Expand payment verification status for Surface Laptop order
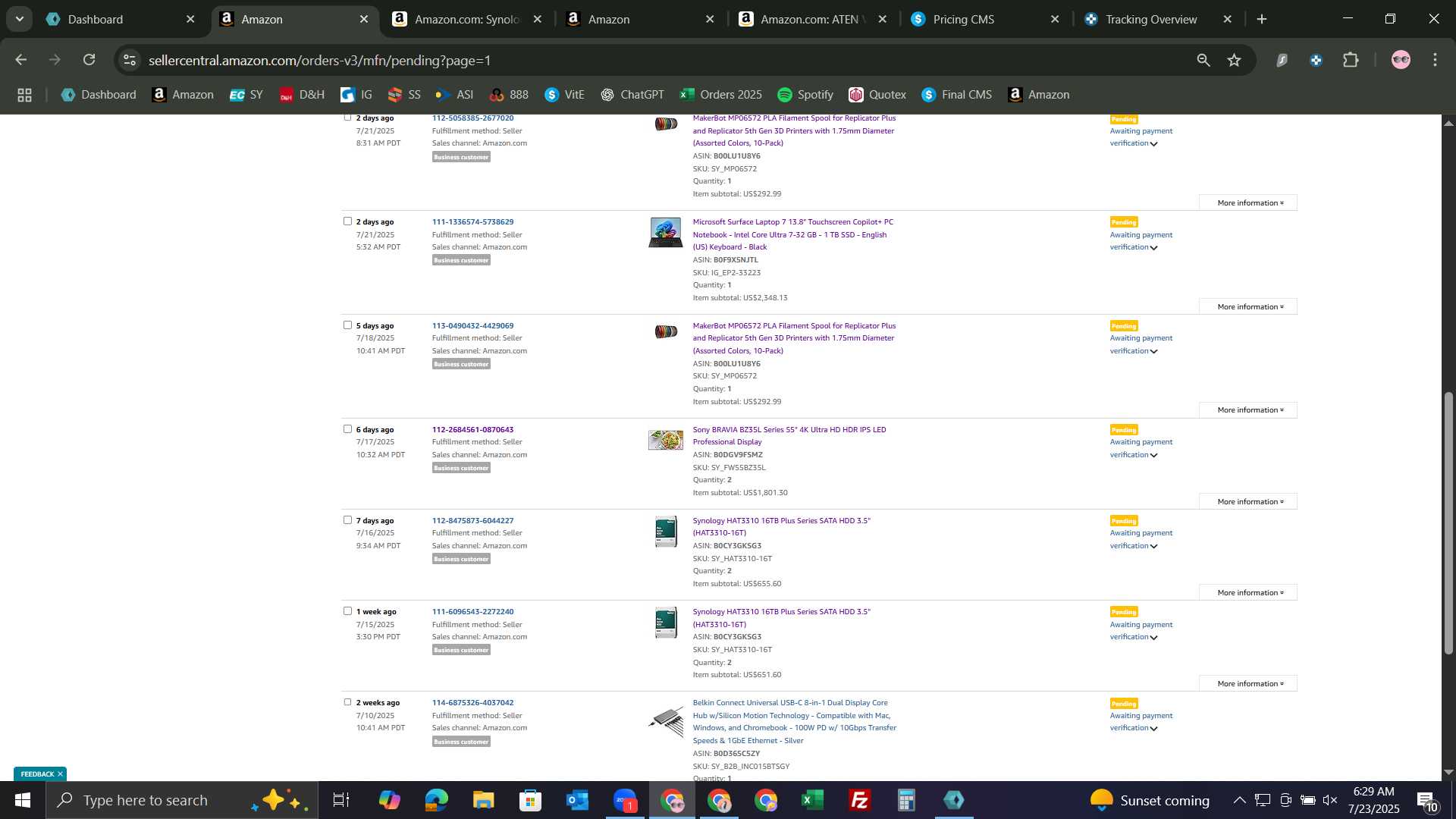This screenshot has height=819, width=1456. coord(1154,247)
